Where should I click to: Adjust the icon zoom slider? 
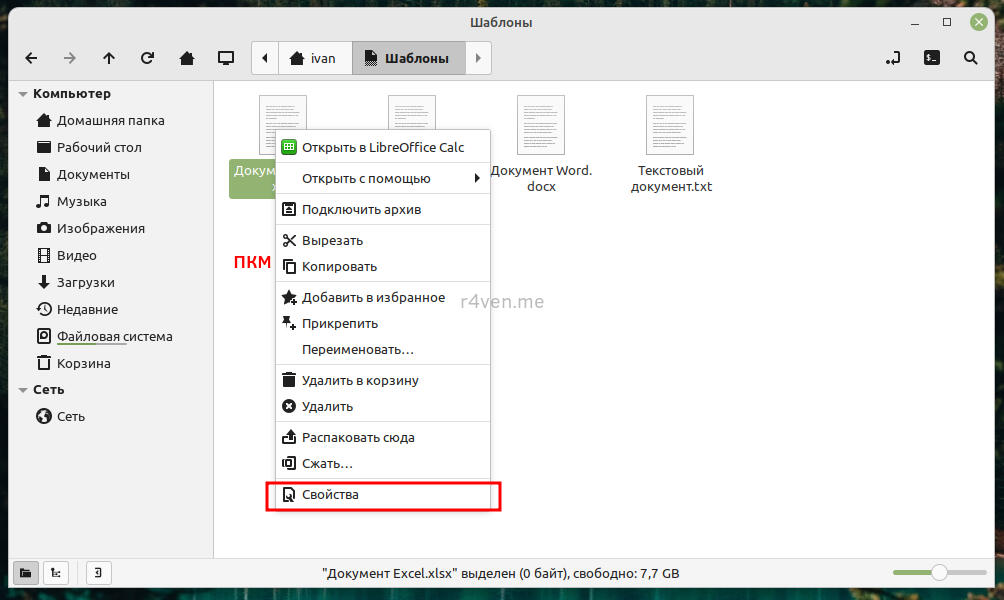point(939,573)
